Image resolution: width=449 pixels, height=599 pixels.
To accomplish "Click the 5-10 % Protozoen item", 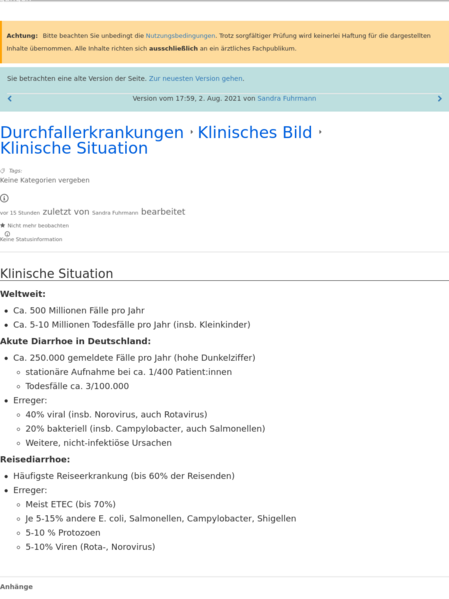I will [63, 533].
